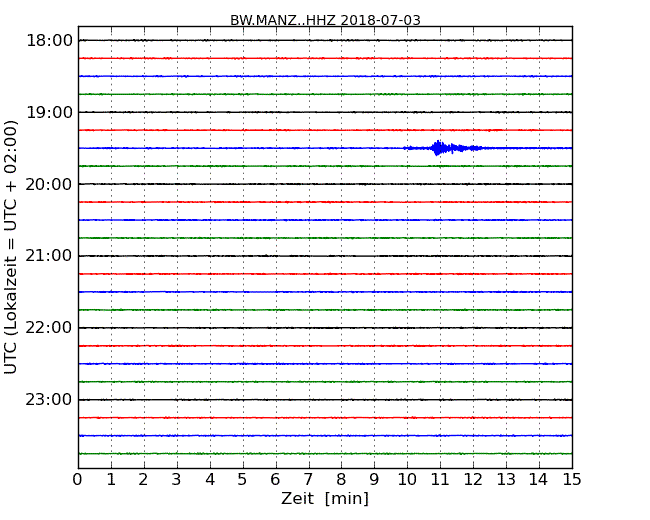This screenshot has width=650, height=520.
Task: Click the x-axis tick label 8
Action: pos(341,479)
